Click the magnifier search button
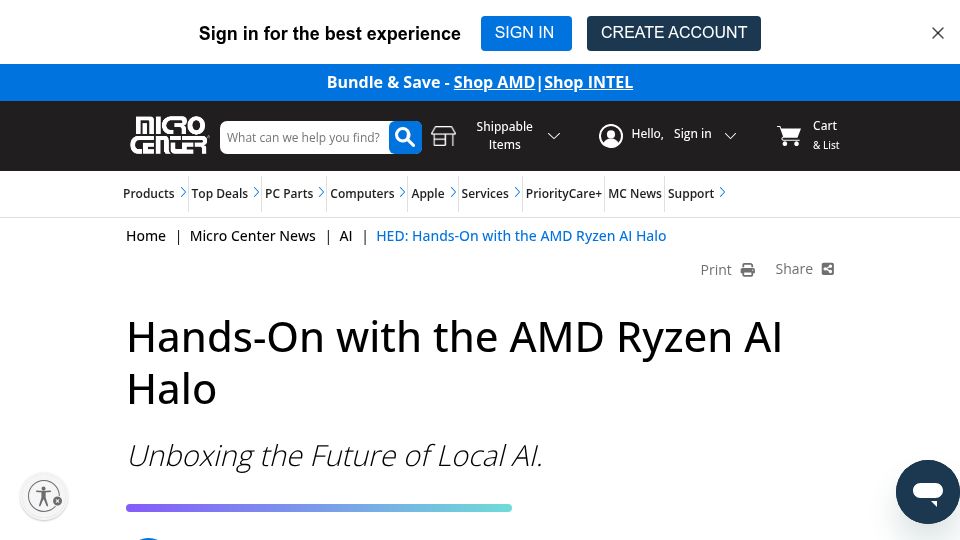The height and width of the screenshot is (540, 960). (405, 137)
